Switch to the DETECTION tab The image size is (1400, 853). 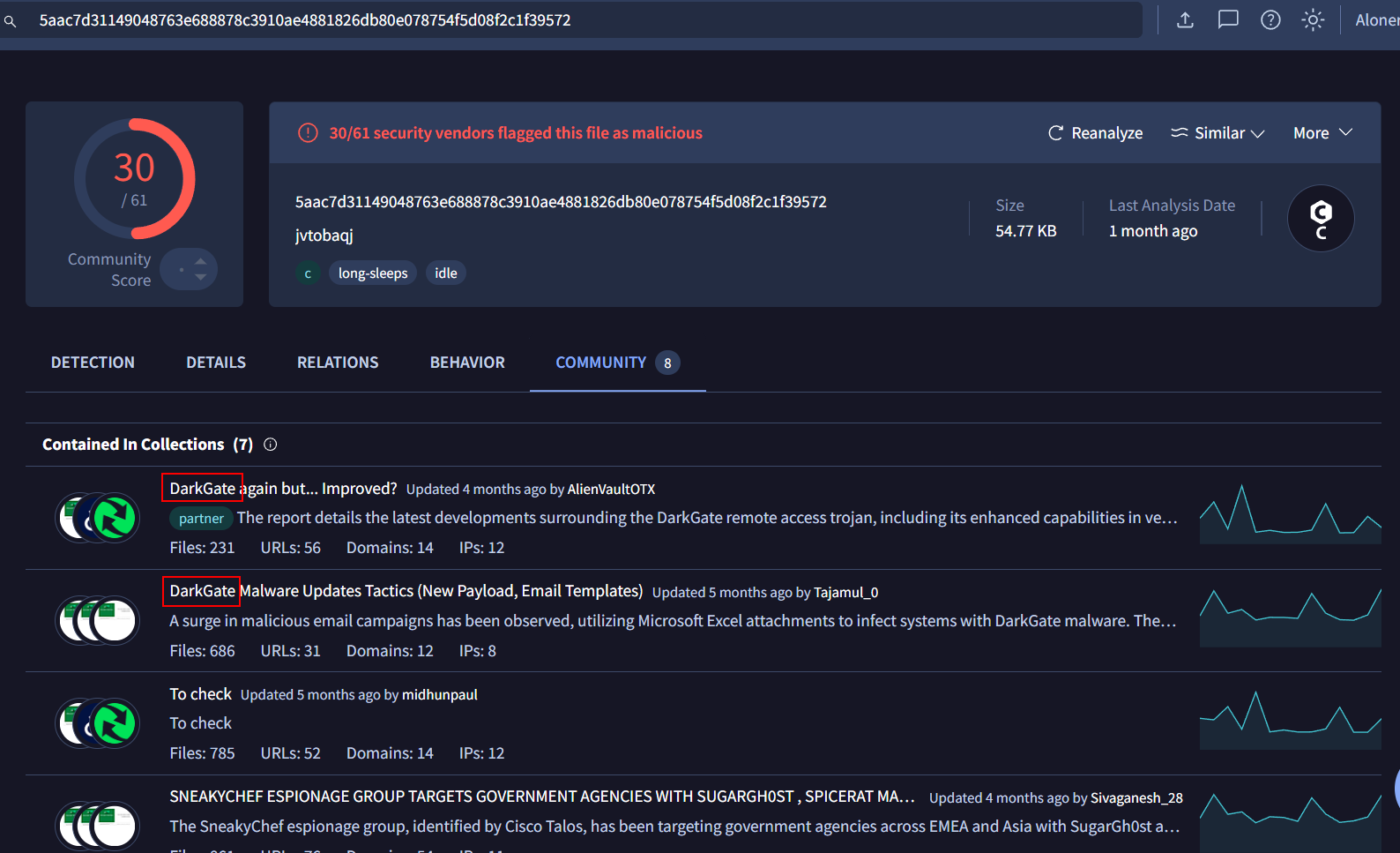pos(93,363)
